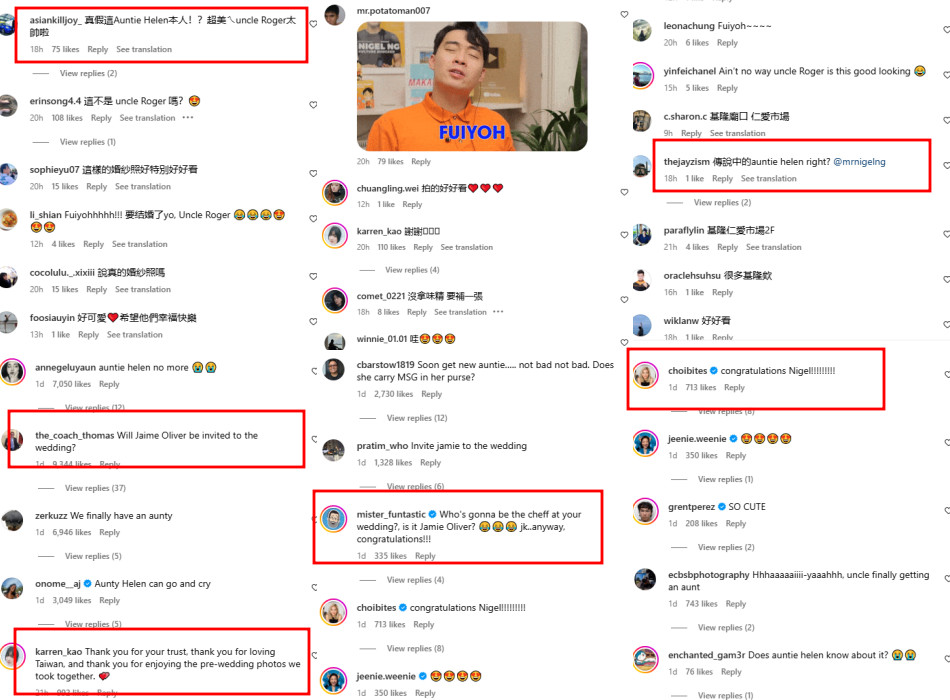Image resolution: width=950 pixels, height=700 pixels.
Task: Like the erinsong4.4 comment with the heart icon
Action: pos(313,105)
